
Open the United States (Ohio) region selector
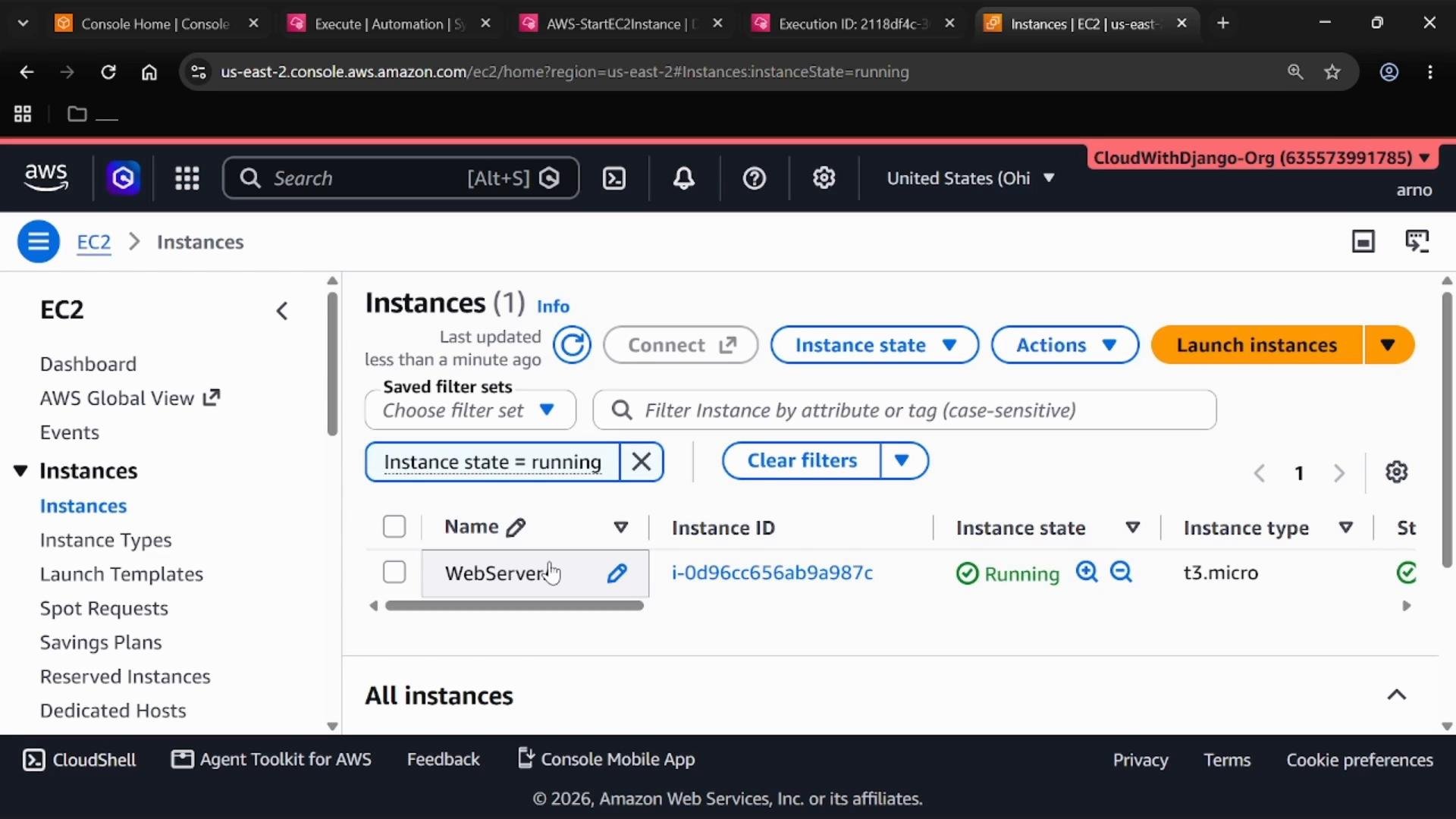971,178
